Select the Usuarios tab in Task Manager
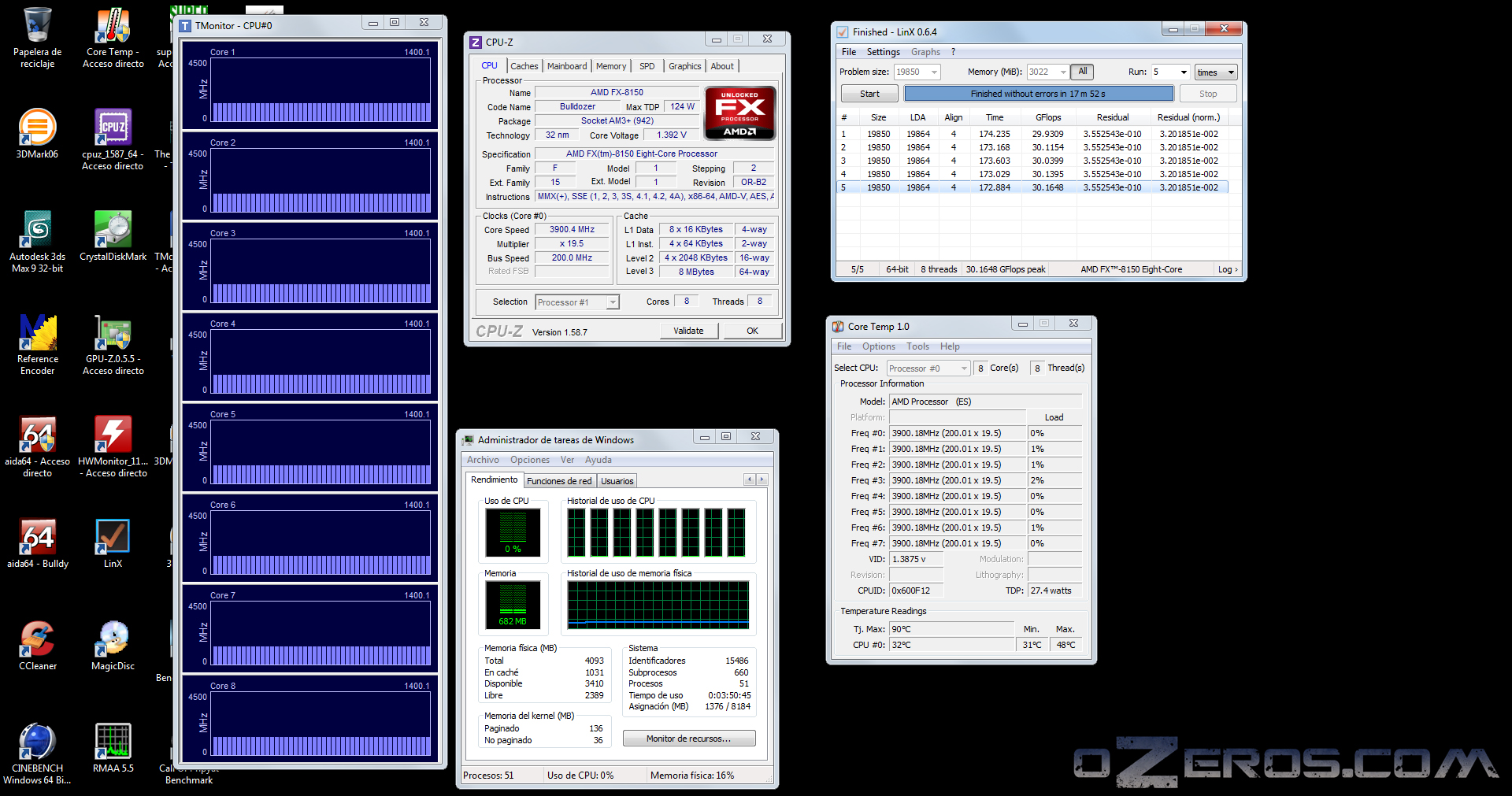 [617, 481]
